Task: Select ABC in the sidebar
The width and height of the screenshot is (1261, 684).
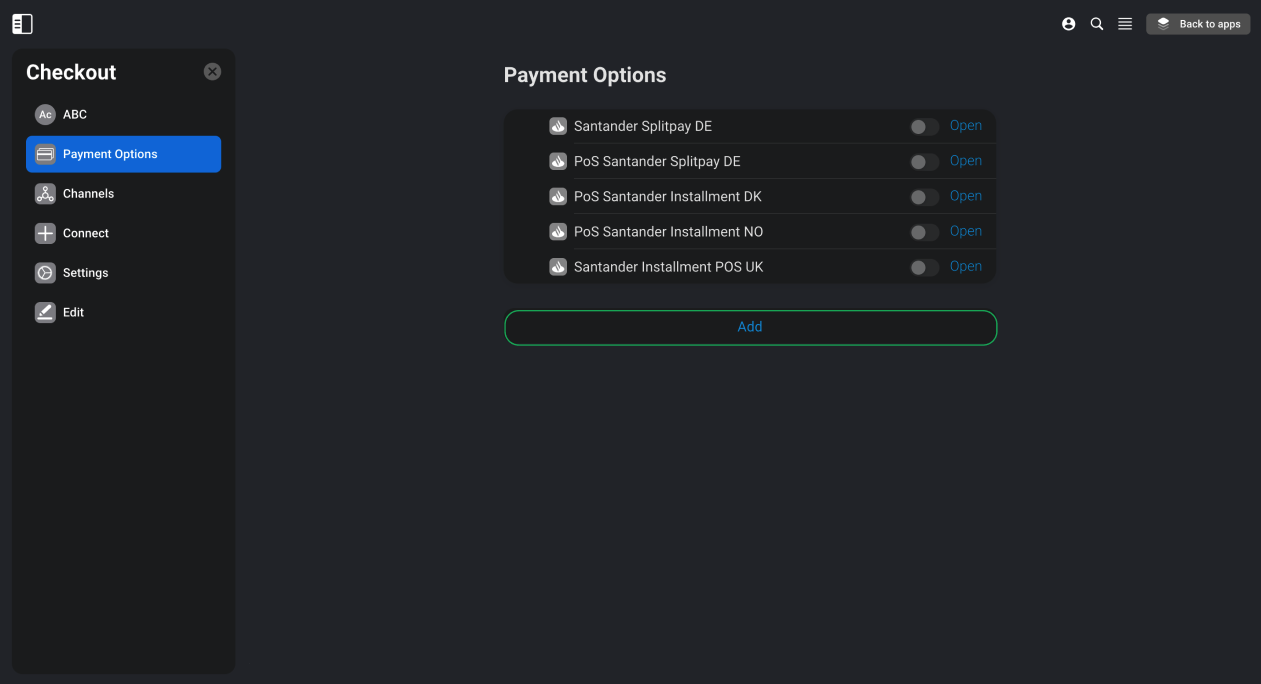Action: (x=123, y=115)
